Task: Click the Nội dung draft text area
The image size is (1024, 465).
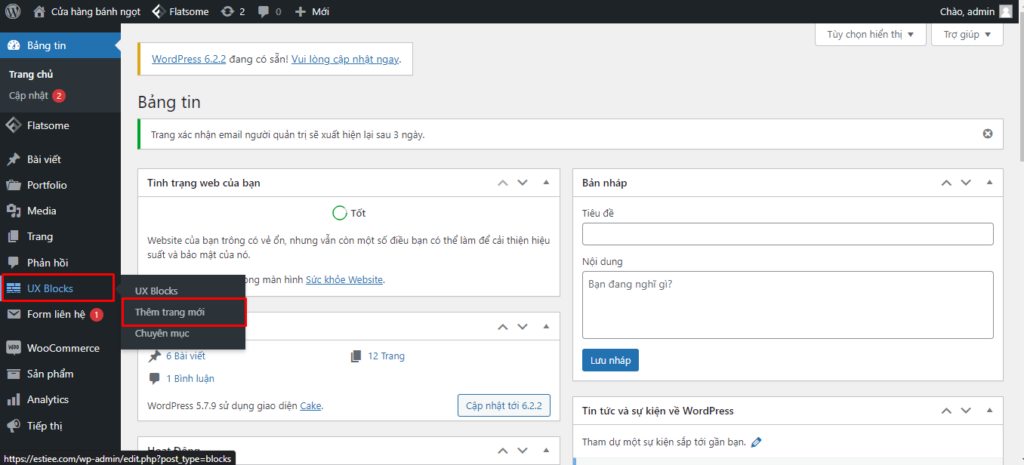Action: click(787, 305)
